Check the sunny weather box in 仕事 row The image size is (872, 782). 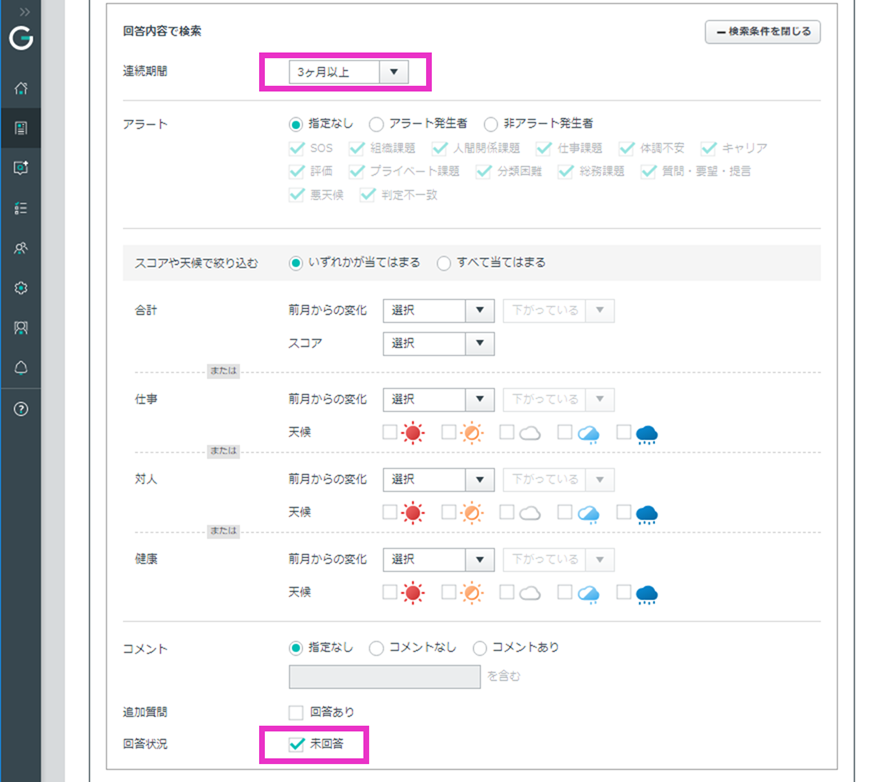[x=390, y=432]
